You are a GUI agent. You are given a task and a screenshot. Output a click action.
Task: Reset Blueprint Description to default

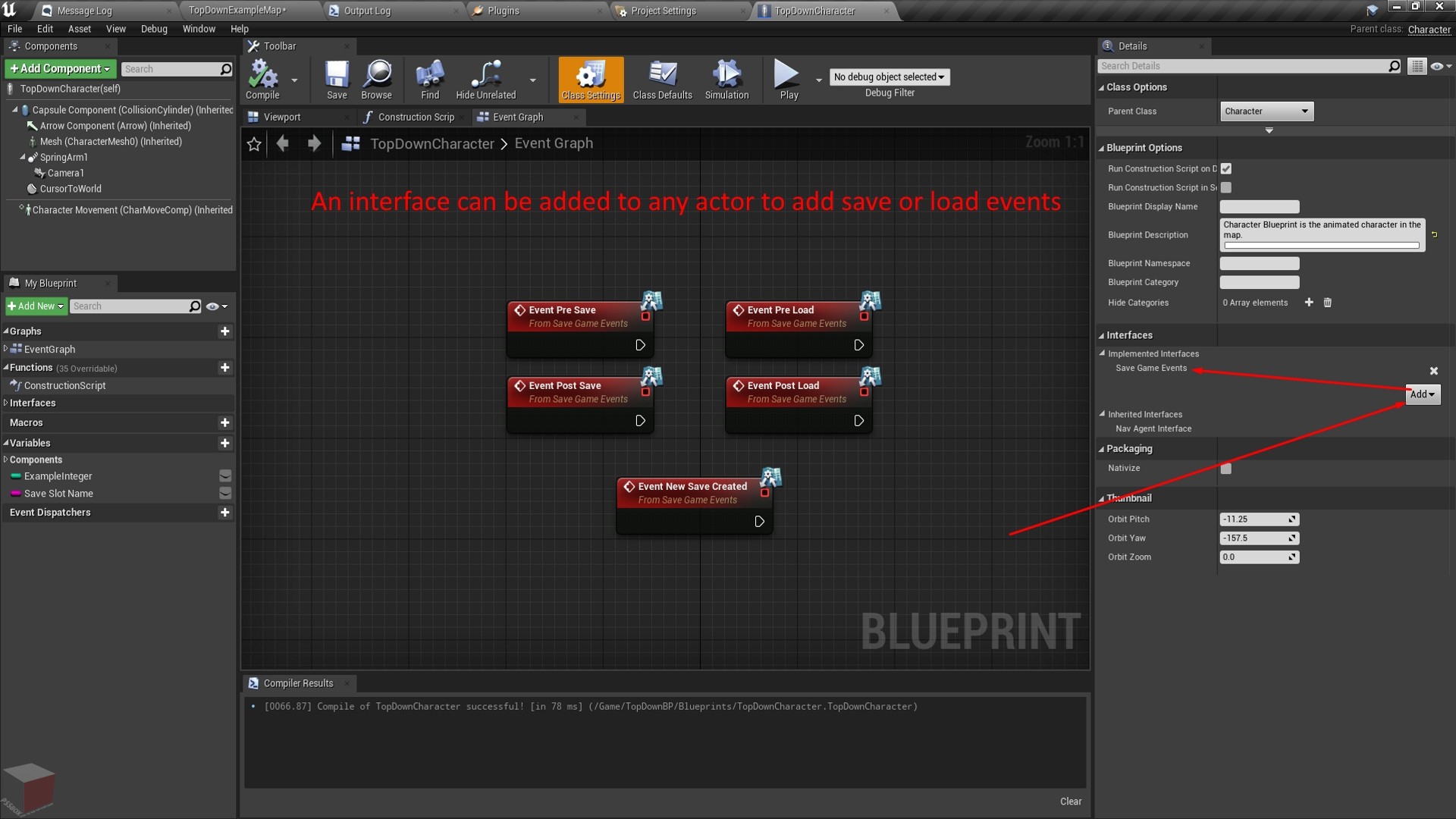1435,235
